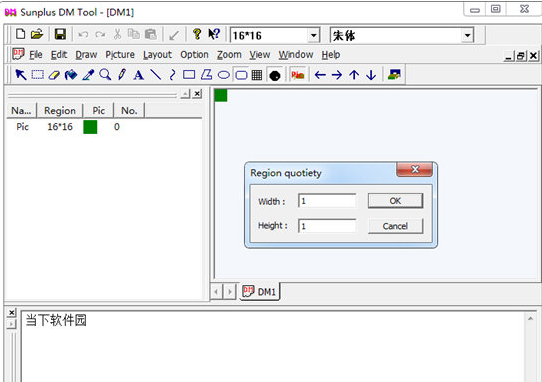
Task: Switch to the DM1 document tab
Action: coord(260,291)
